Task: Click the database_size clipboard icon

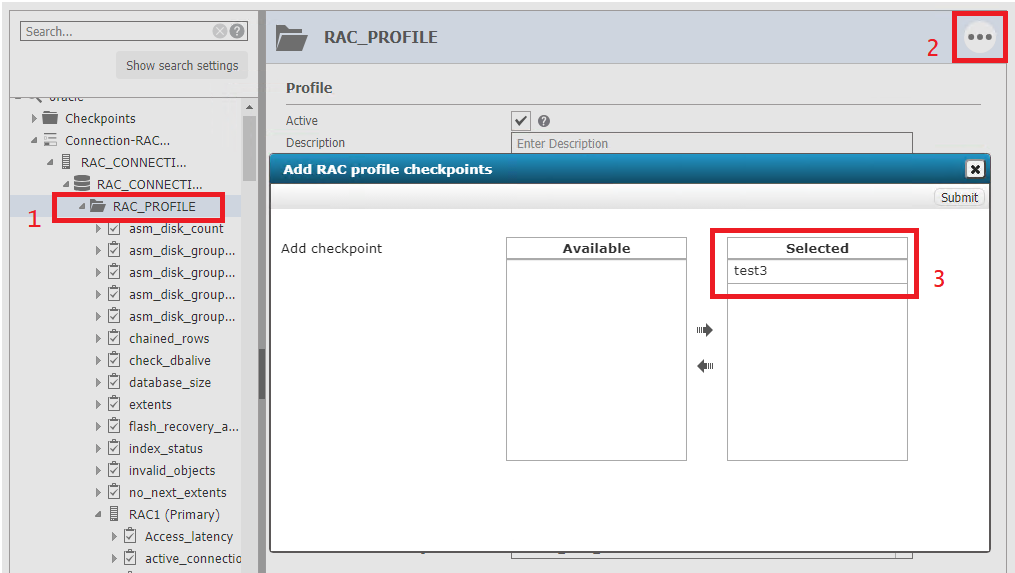Action: pos(114,382)
